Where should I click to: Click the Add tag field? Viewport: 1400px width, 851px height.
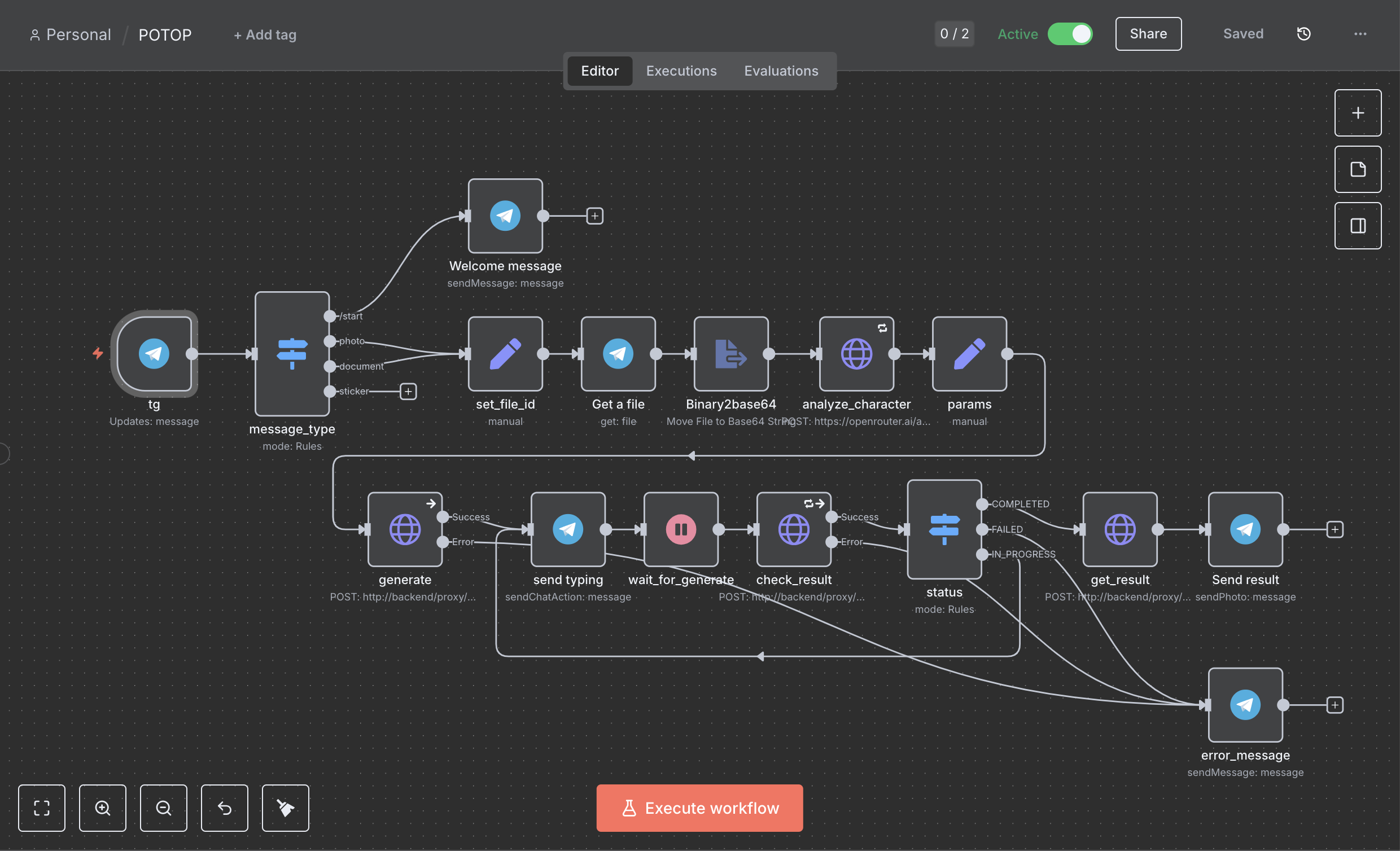point(265,34)
